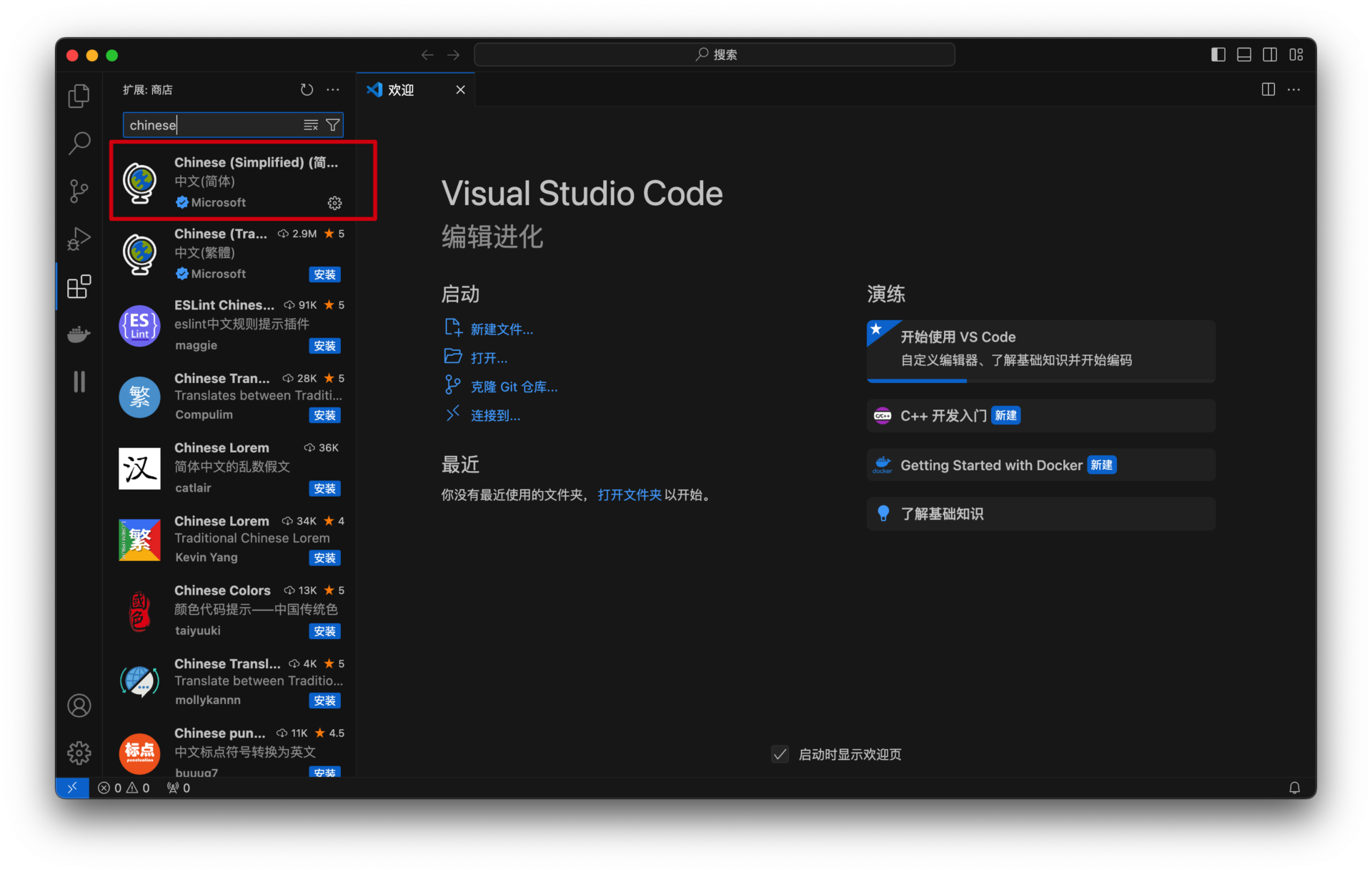Open 了解基础知识 walkthrough
This screenshot has width=1372, height=872.
(x=1040, y=514)
